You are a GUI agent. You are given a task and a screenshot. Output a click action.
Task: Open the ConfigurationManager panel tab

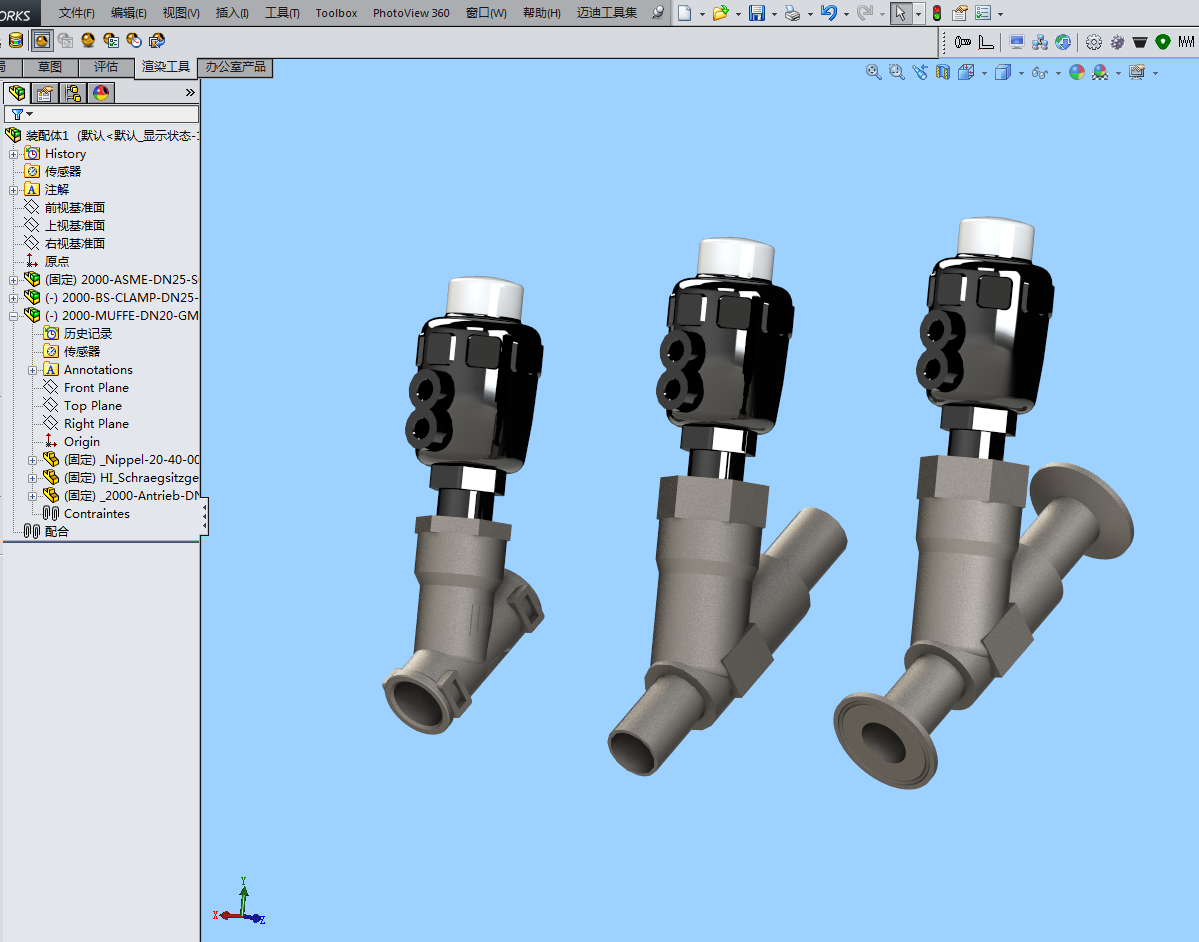click(73, 93)
